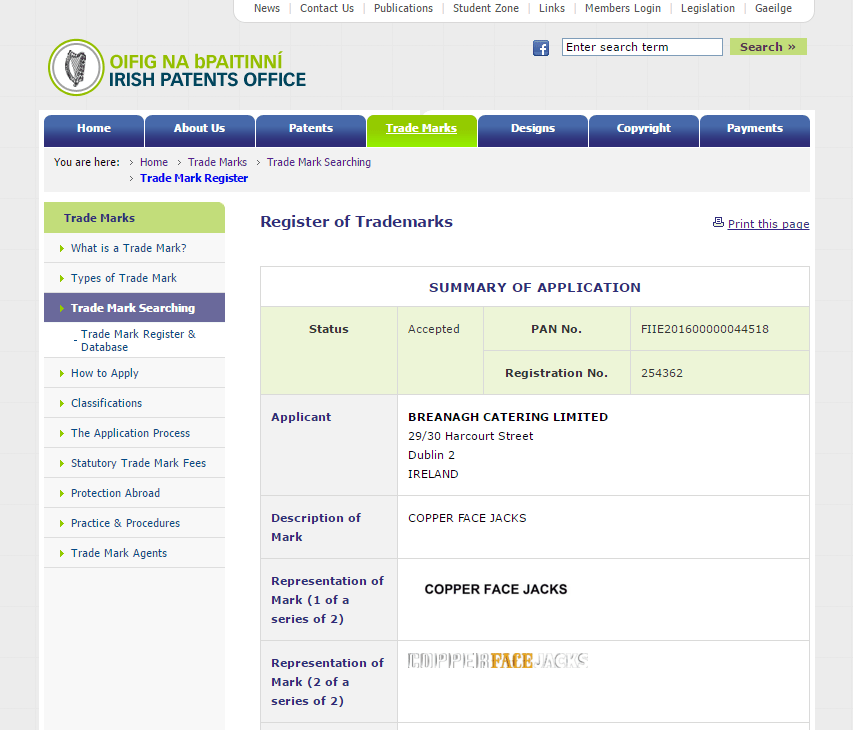Click the printer icon beside Print this page

718,222
